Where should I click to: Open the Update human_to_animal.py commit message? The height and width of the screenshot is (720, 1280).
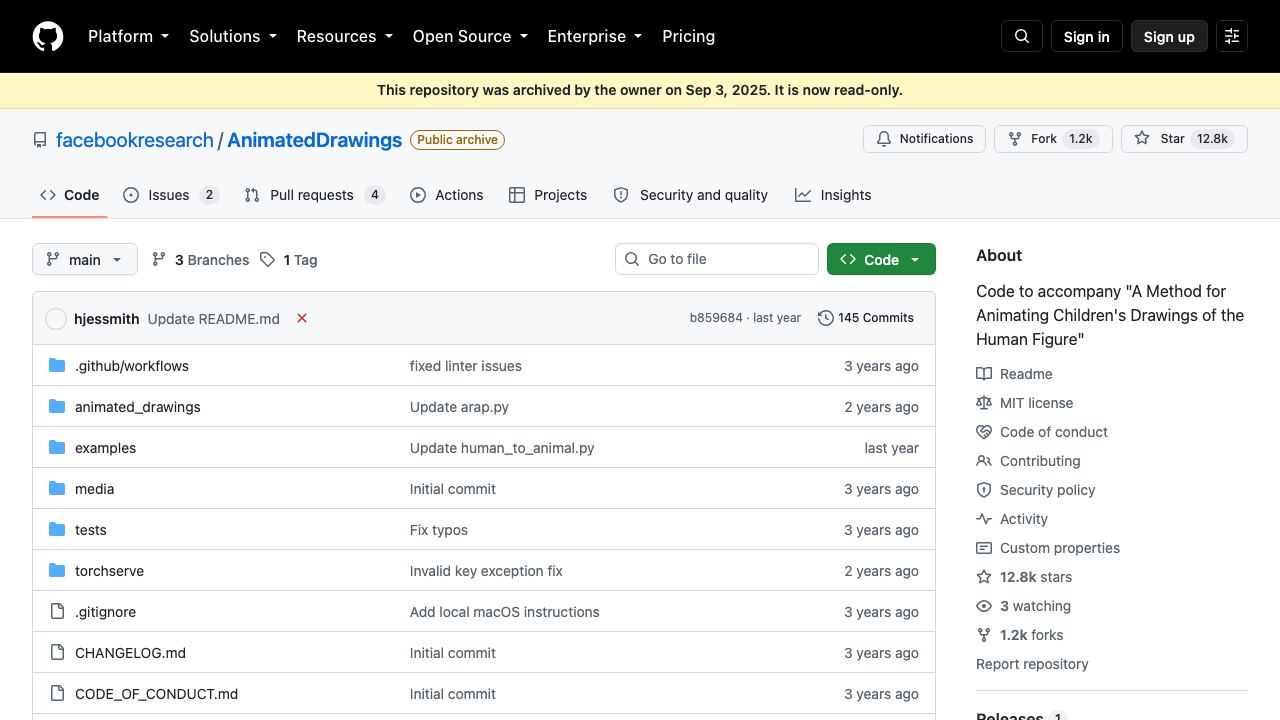point(502,448)
